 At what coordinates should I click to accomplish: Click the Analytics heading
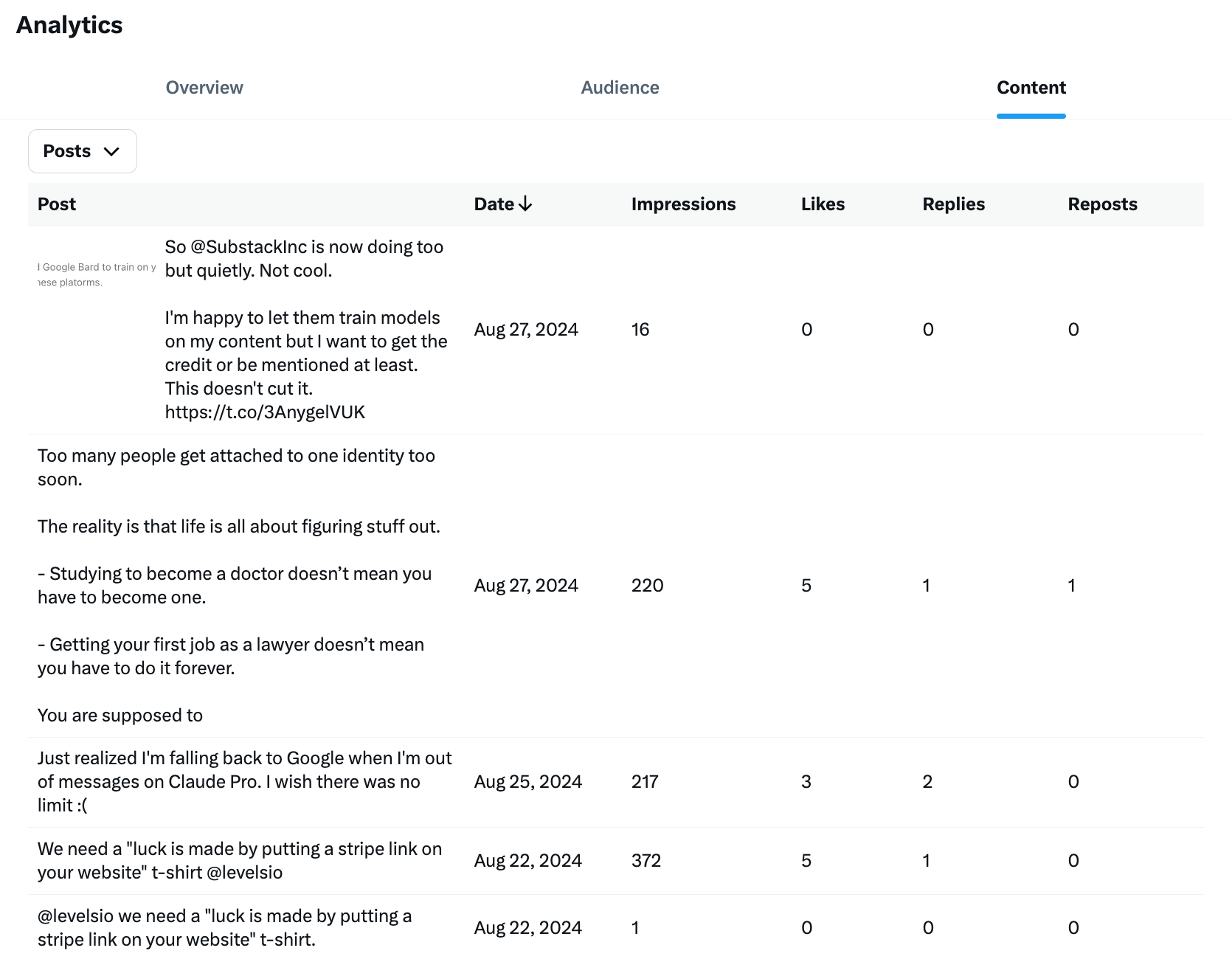click(x=69, y=24)
